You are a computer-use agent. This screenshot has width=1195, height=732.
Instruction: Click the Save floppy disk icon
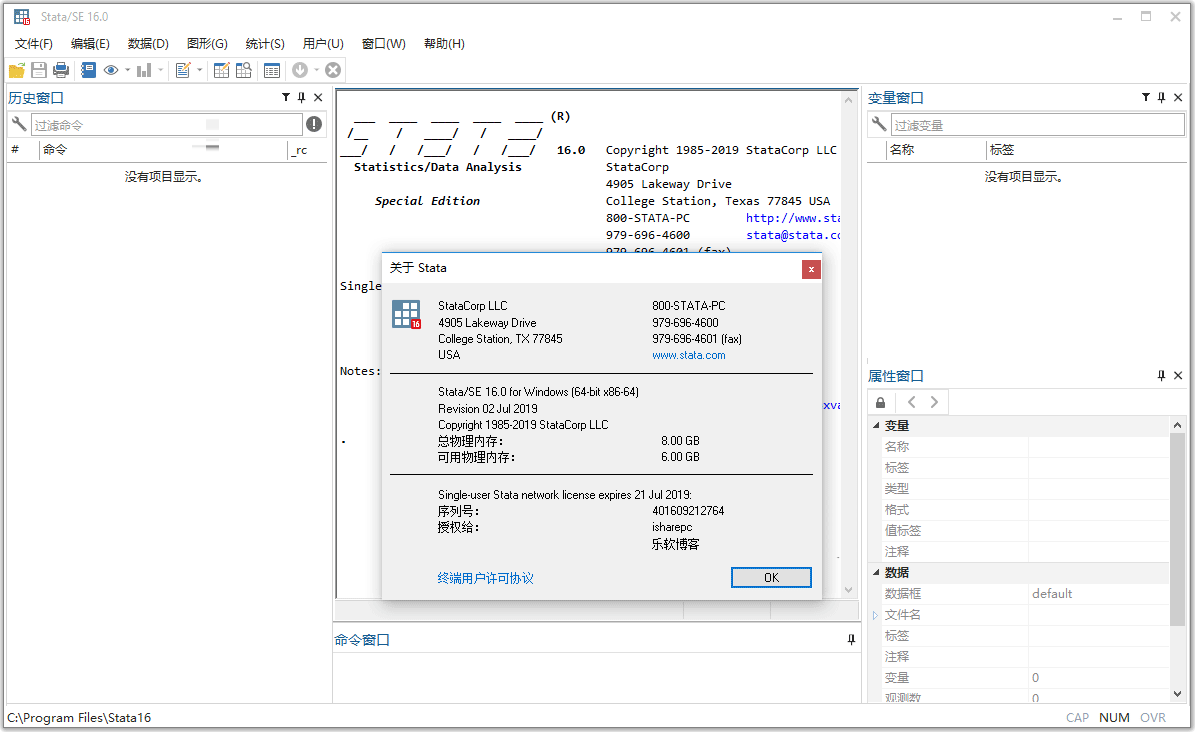click(39, 70)
